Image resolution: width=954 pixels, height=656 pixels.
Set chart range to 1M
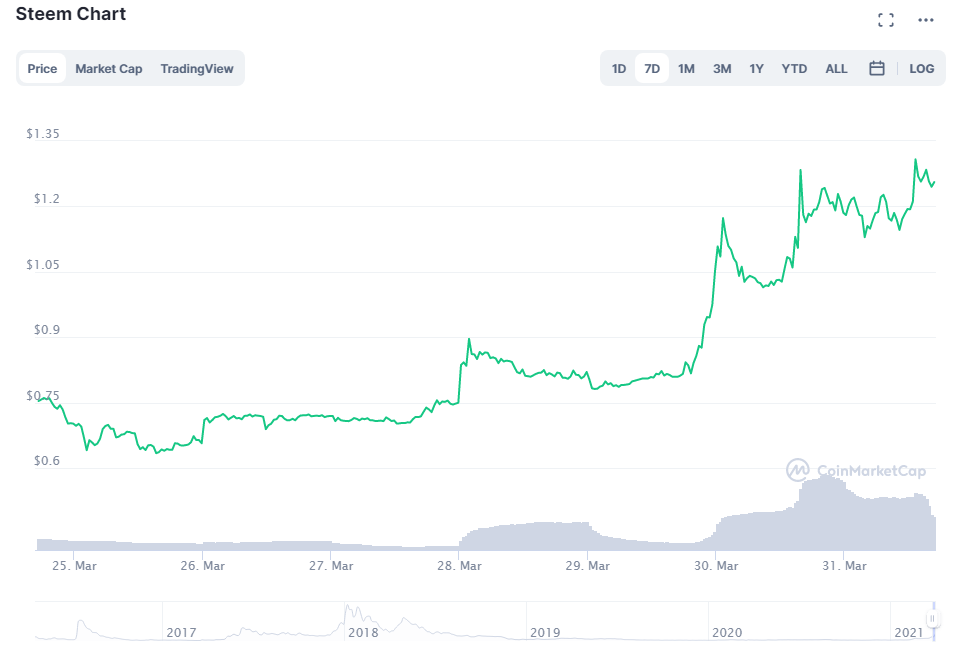coord(686,69)
